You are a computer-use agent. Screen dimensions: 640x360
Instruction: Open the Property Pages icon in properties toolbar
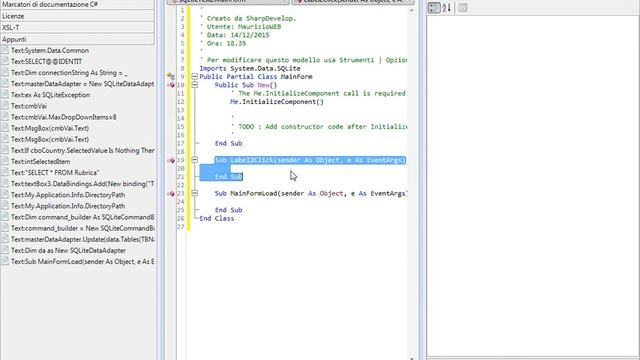pyautogui.click(x=462, y=8)
